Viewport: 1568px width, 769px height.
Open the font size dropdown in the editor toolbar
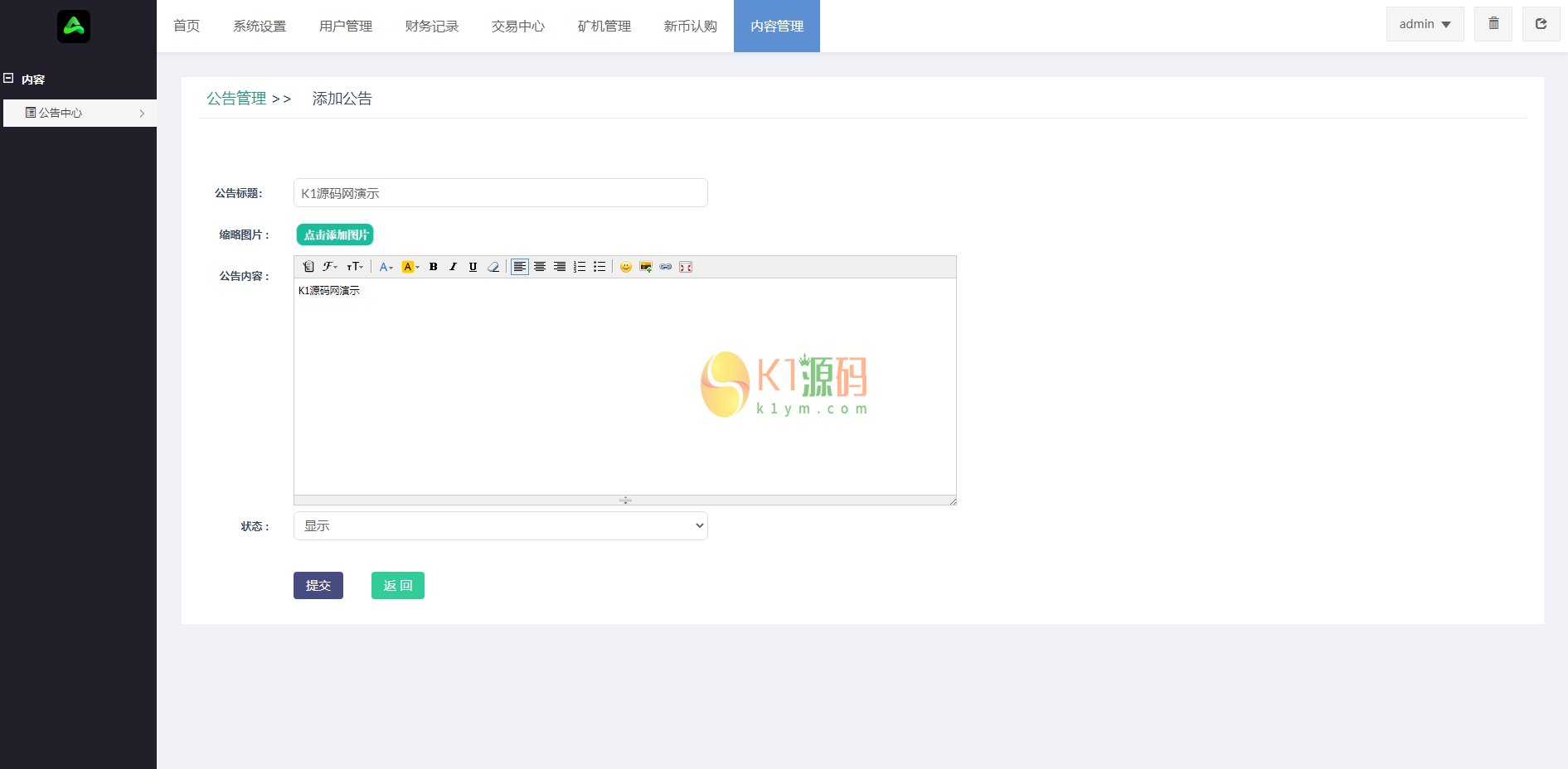355,267
